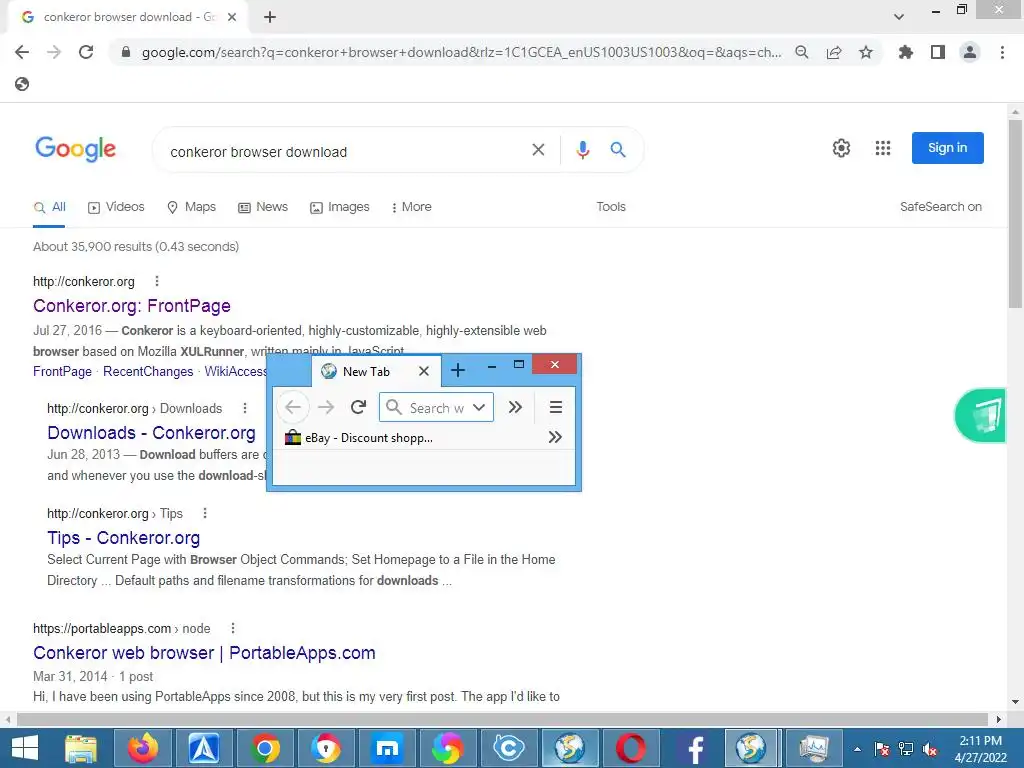Expand bookmarks overflow chevrons next to eBay
This screenshot has height=768, width=1024.
[555, 438]
